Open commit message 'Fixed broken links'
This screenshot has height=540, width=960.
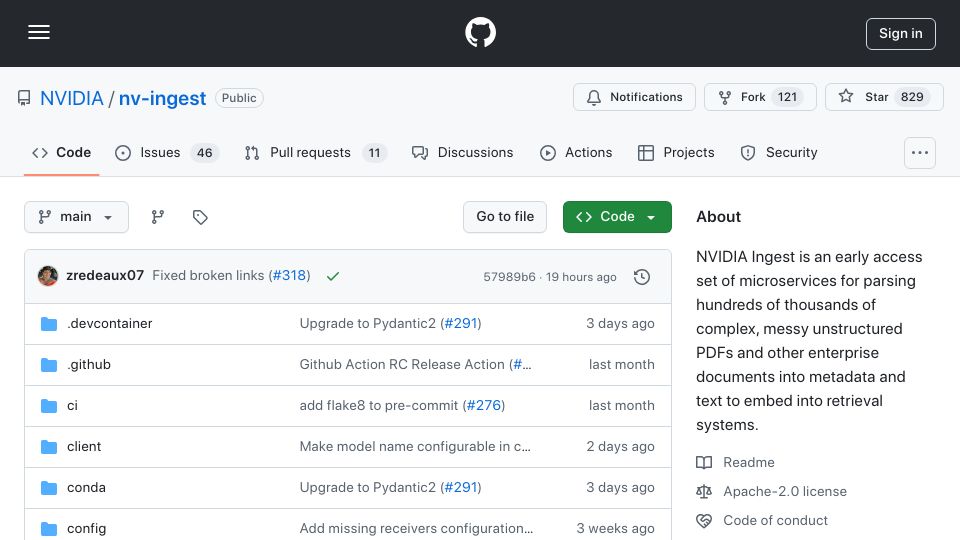coord(208,276)
